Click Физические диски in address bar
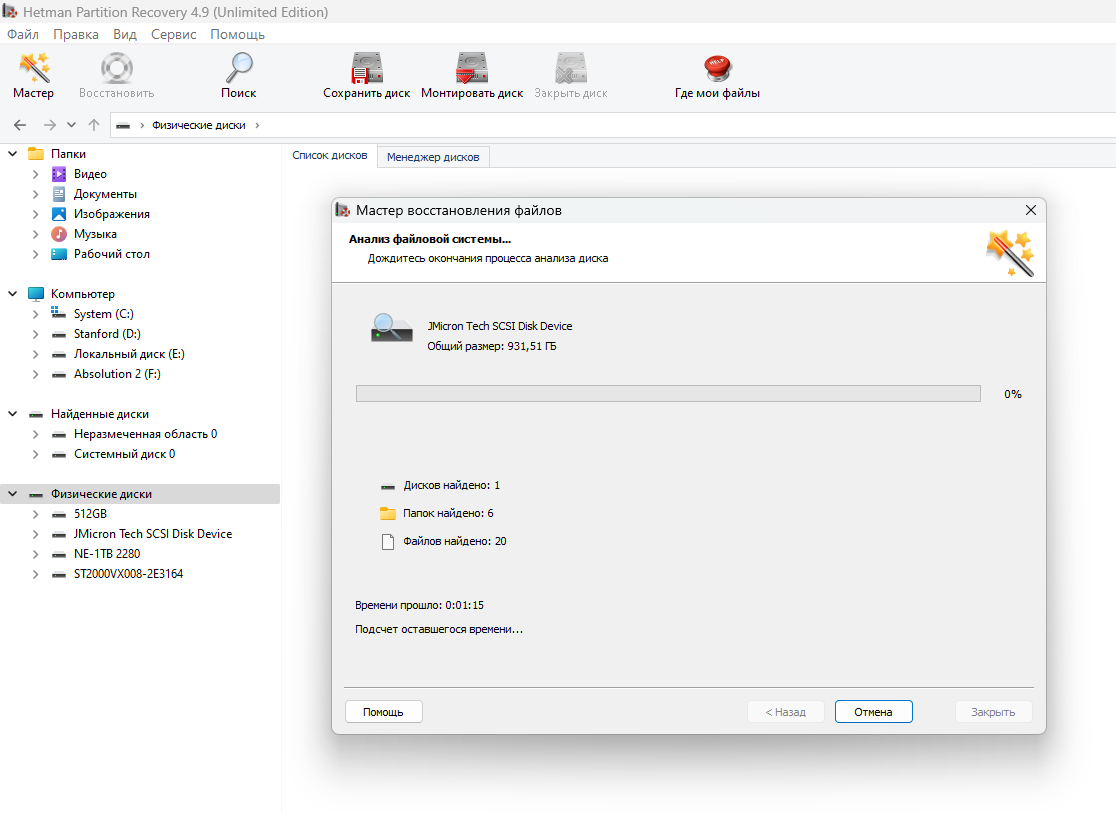 tap(199, 125)
